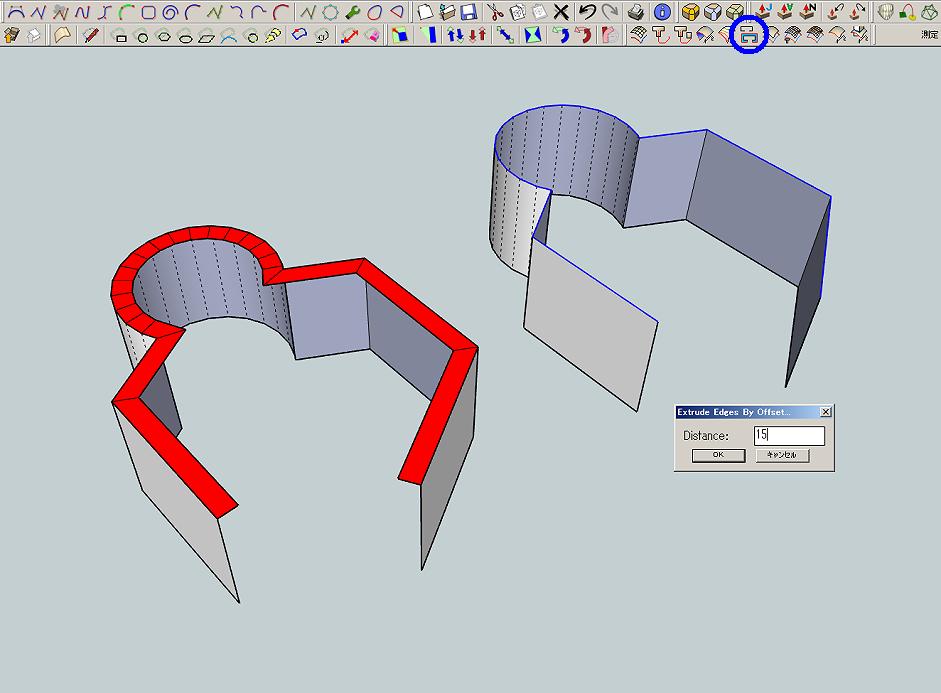This screenshot has width=941, height=693.
Task: Open a file with the folder icon
Action: 446,11
